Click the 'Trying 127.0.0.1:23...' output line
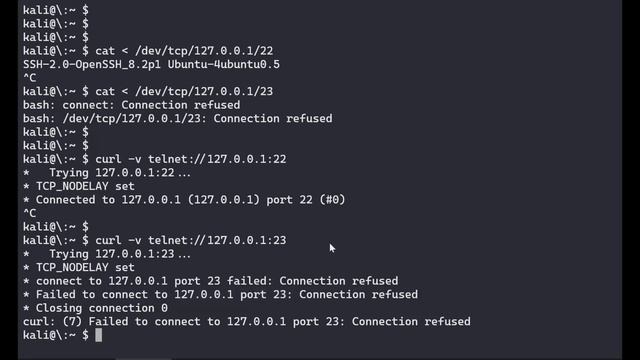 click(x=107, y=254)
